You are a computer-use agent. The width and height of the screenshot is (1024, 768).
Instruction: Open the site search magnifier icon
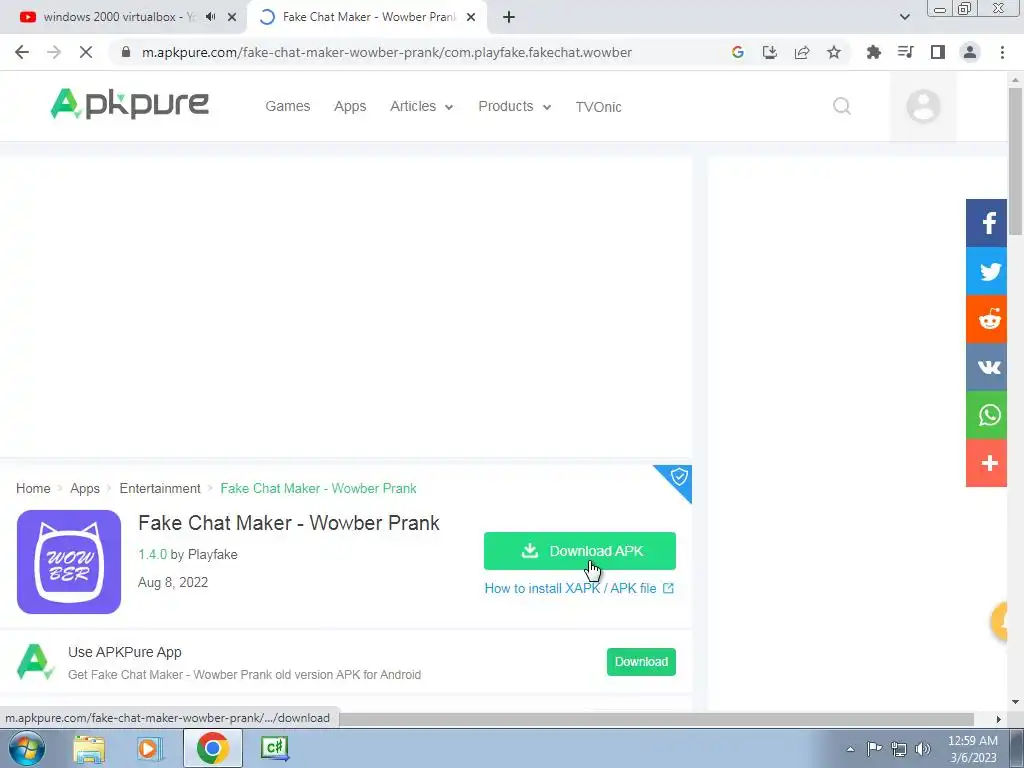pyautogui.click(x=842, y=106)
